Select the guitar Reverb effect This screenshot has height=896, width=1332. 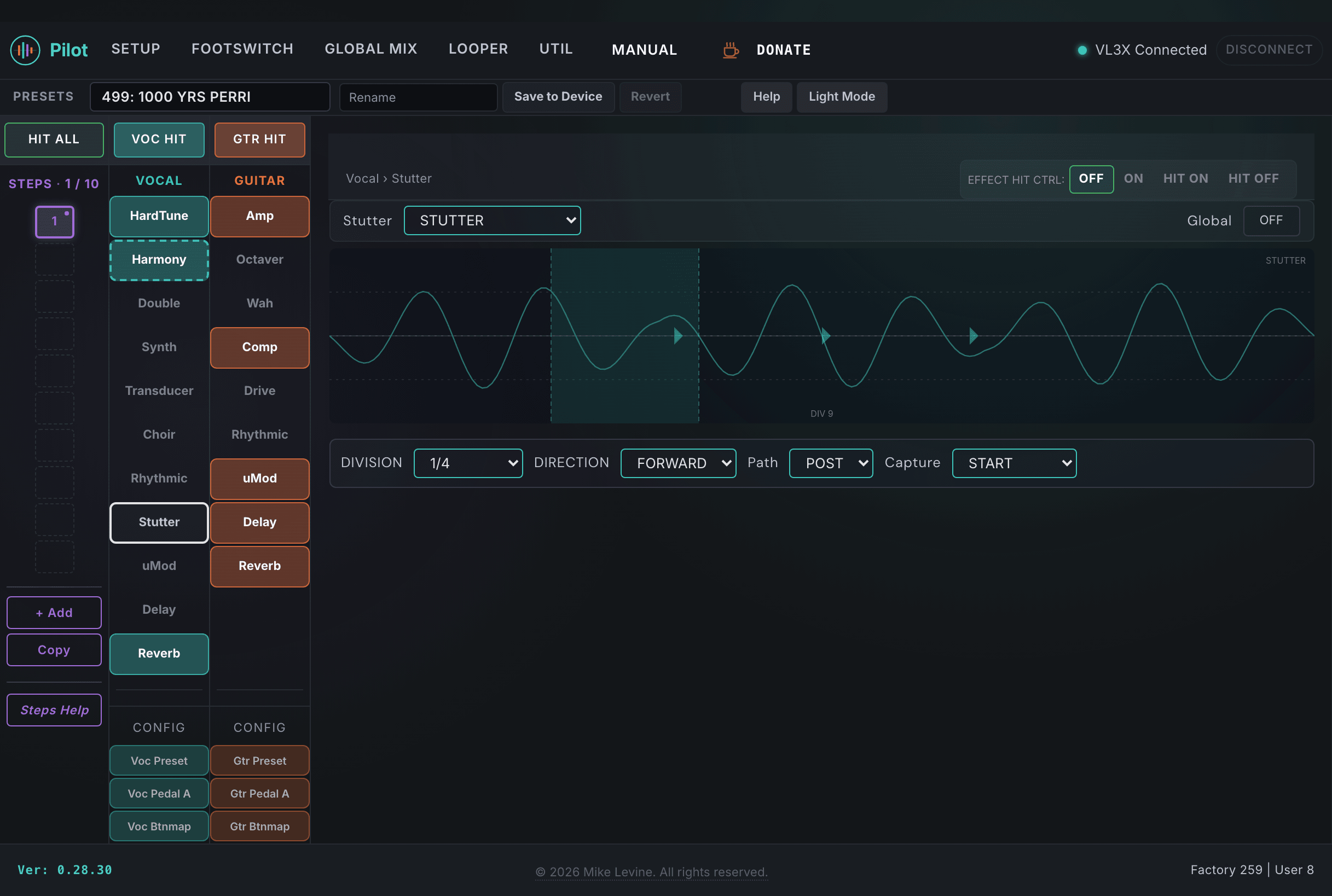(259, 566)
